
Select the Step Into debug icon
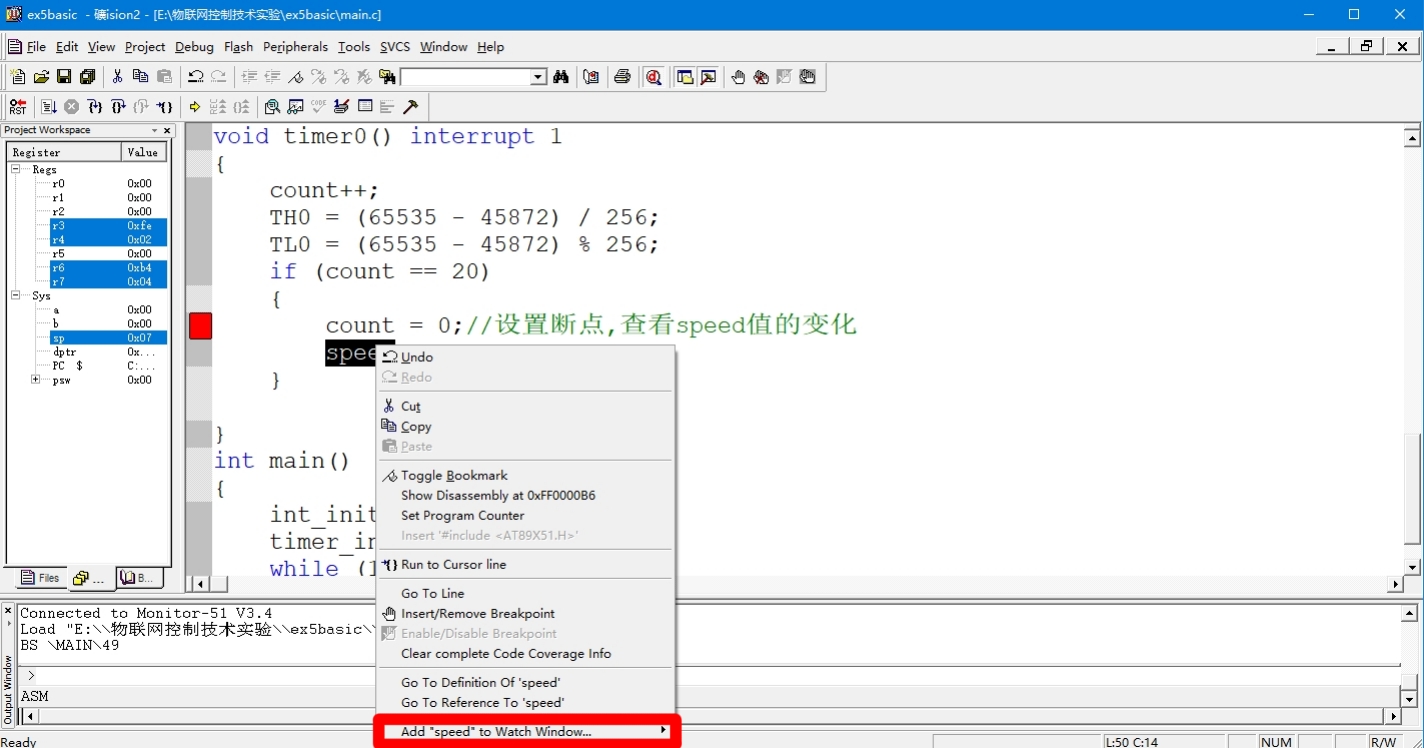click(x=93, y=106)
